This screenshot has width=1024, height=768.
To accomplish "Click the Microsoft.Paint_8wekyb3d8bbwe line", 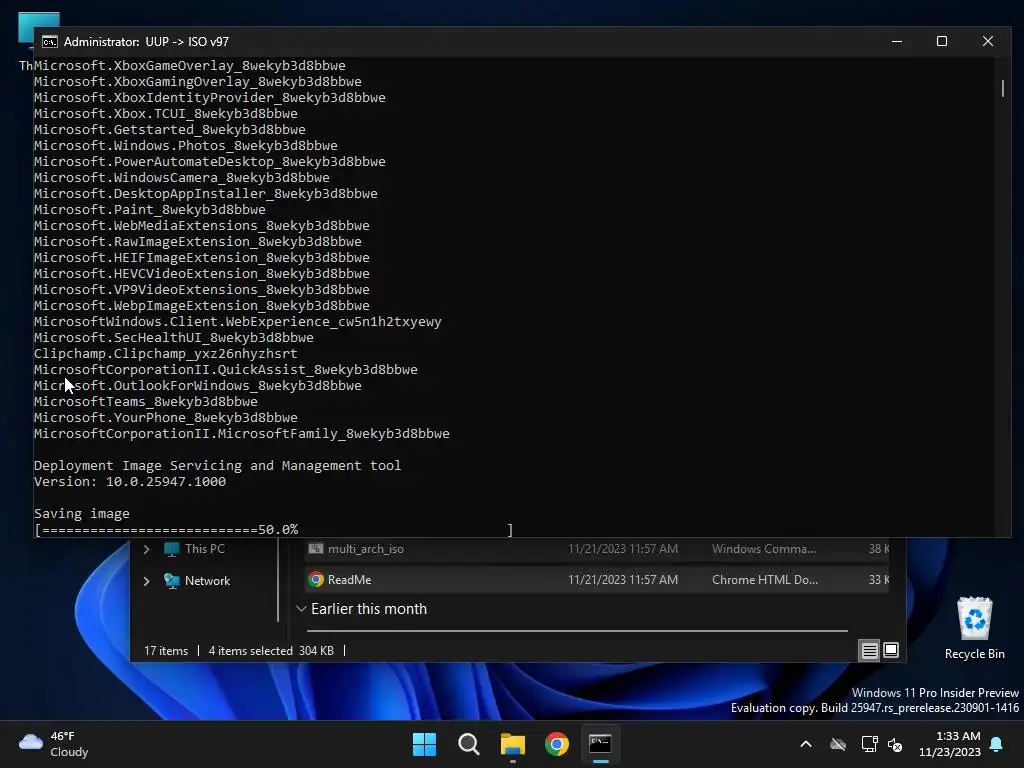I will 150,210.
